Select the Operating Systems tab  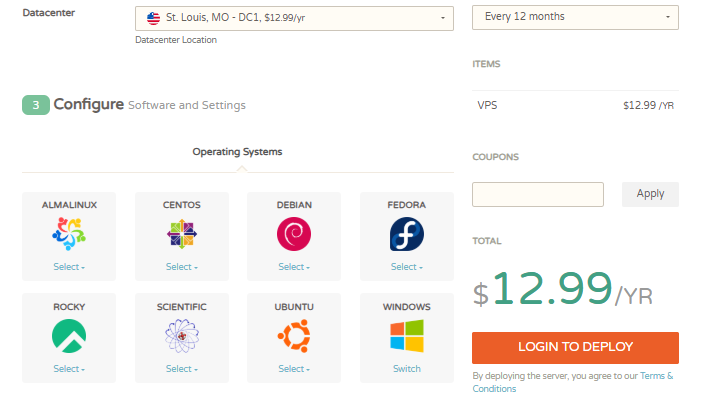[x=237, y=152]
